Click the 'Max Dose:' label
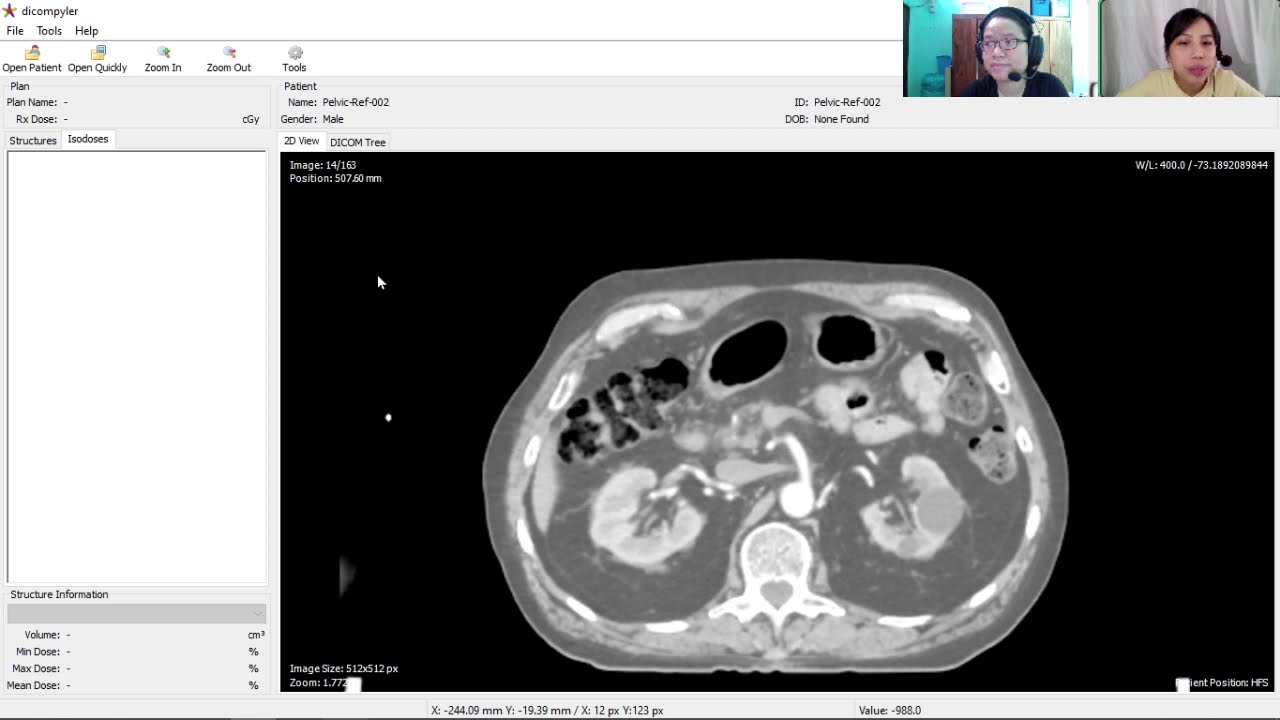The height and width of the screenshot is (720, 1280). 36,669
